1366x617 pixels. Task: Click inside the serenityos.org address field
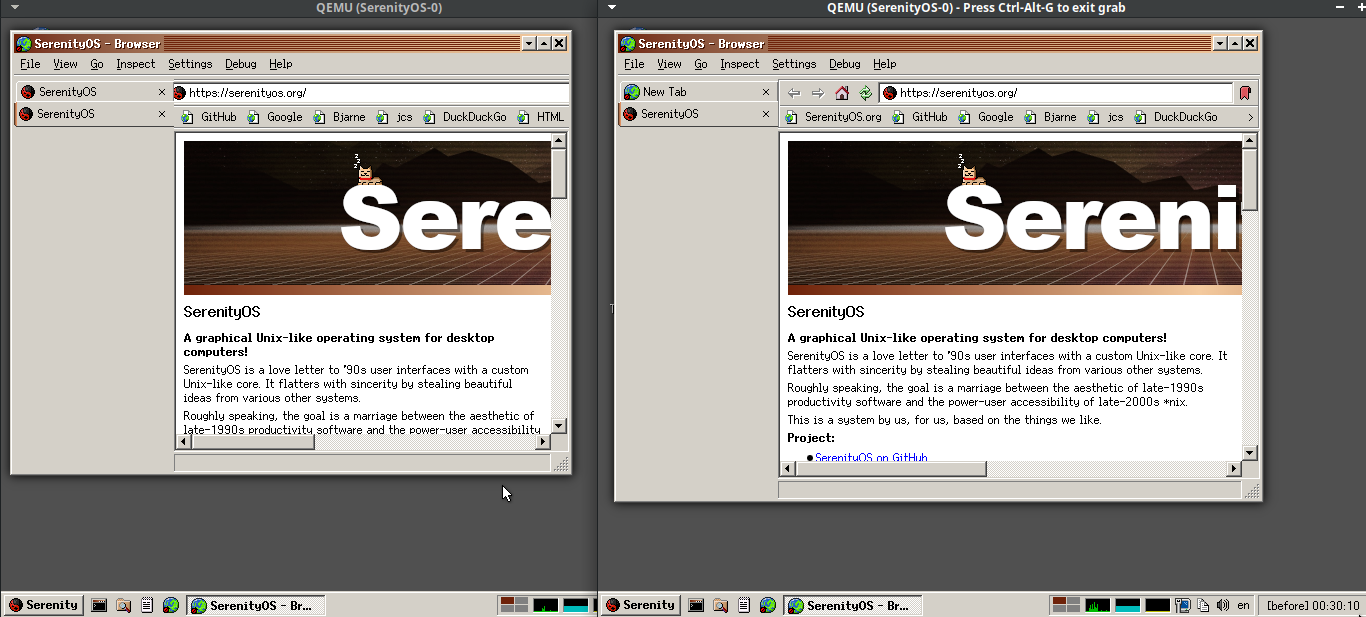(x=1050, y=92)
